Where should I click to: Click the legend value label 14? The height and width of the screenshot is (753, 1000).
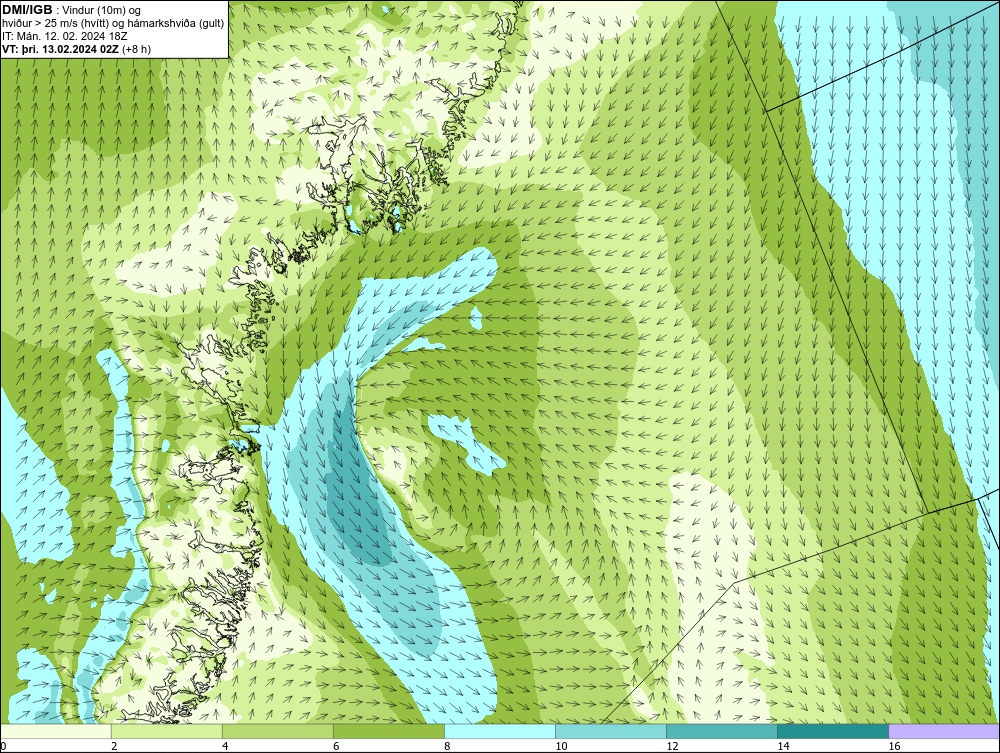[x=783, y=746]
